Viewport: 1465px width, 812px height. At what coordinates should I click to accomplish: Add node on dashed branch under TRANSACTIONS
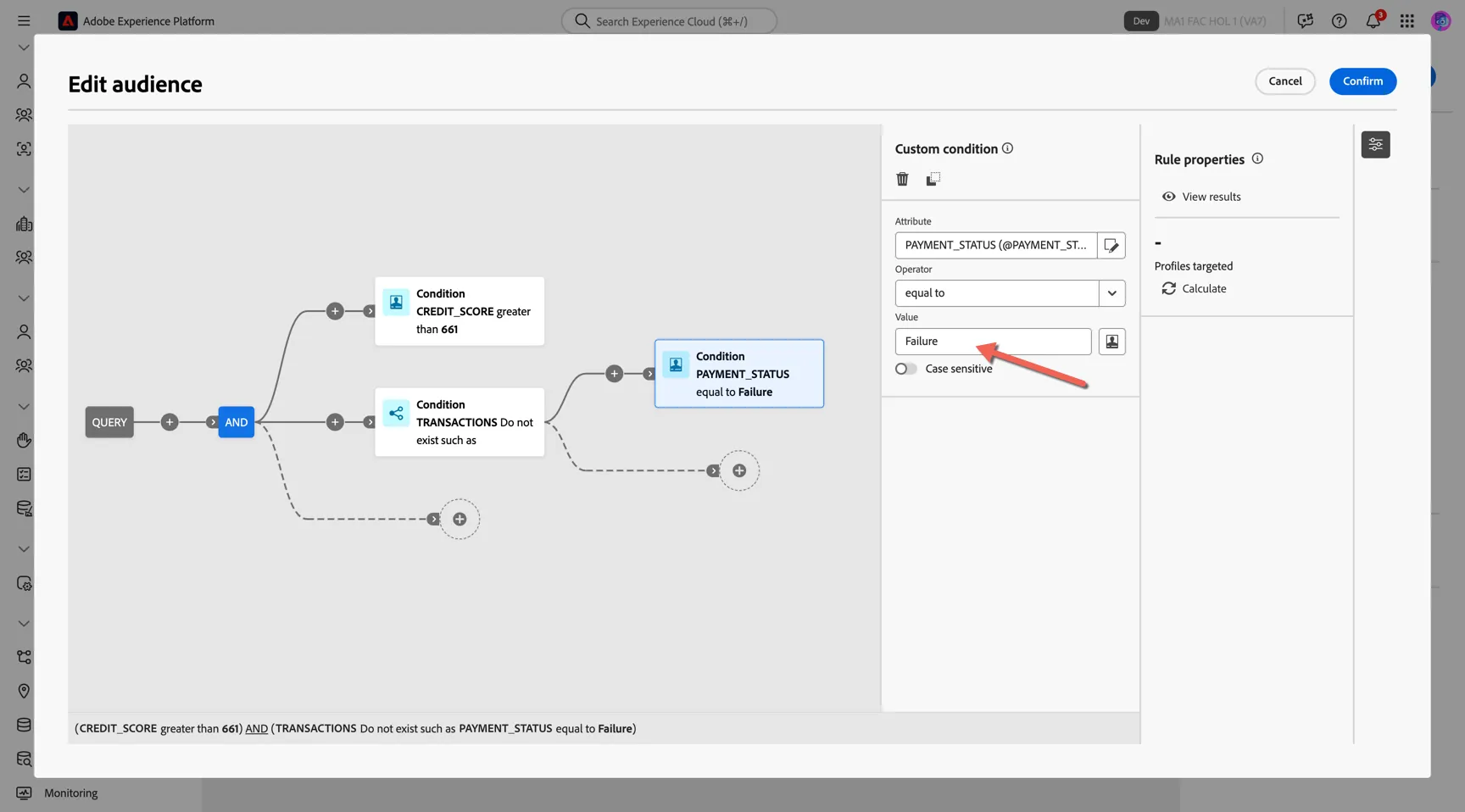[739, 470]
